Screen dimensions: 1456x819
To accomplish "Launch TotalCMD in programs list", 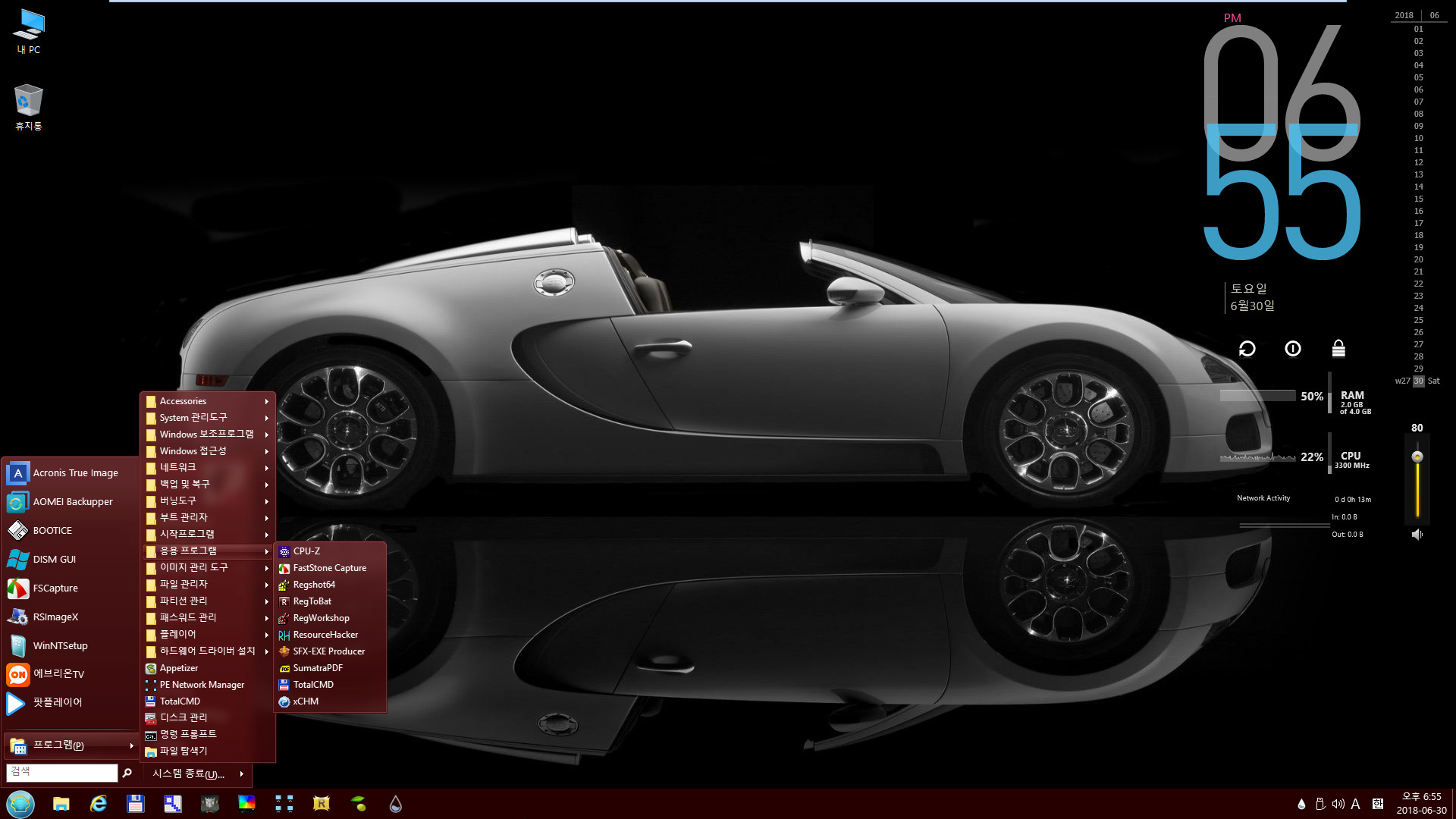I will (x=208, y=701).
